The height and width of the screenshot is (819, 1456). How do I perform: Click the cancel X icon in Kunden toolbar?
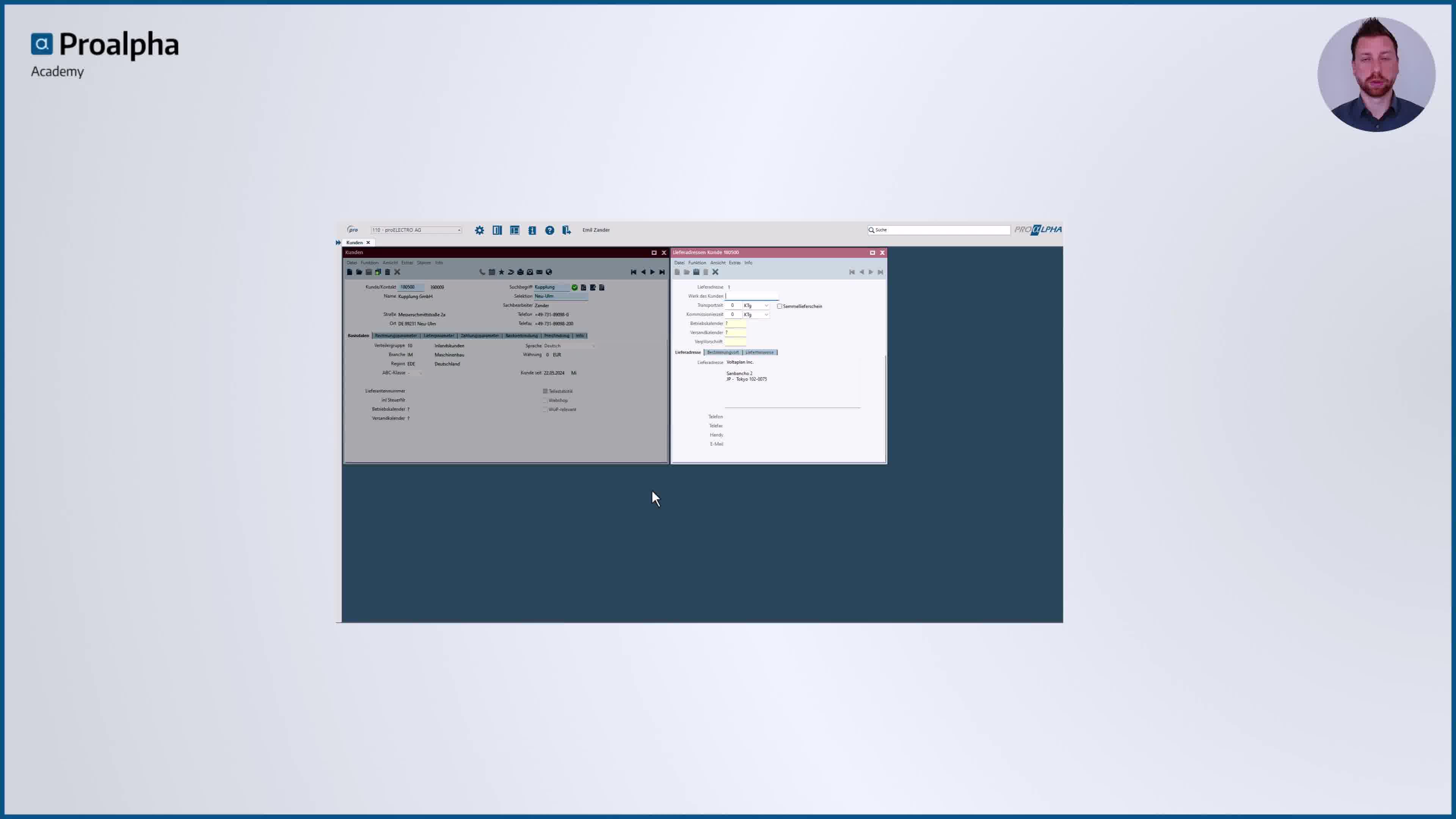(397, 272)
